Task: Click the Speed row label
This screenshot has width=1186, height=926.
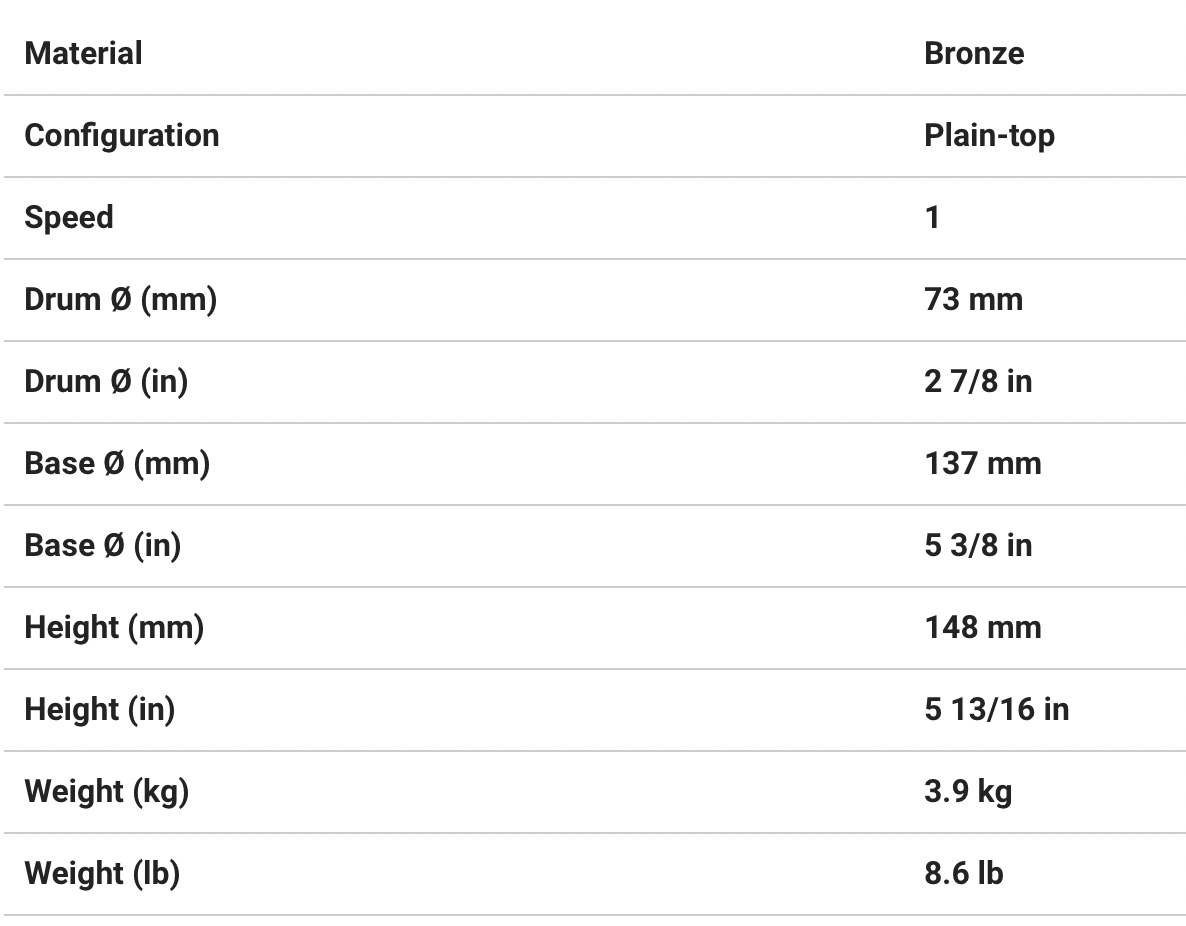Action: (68, 217)
